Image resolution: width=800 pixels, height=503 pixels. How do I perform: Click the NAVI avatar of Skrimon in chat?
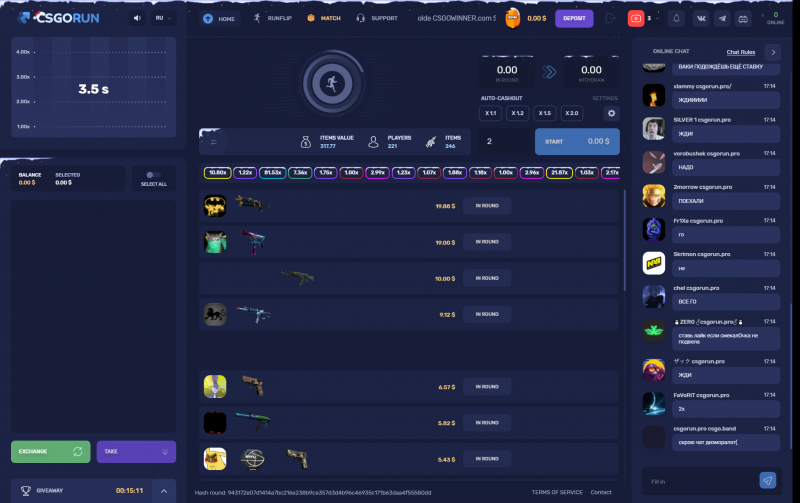pyautogui.click(x=654, y=263)
